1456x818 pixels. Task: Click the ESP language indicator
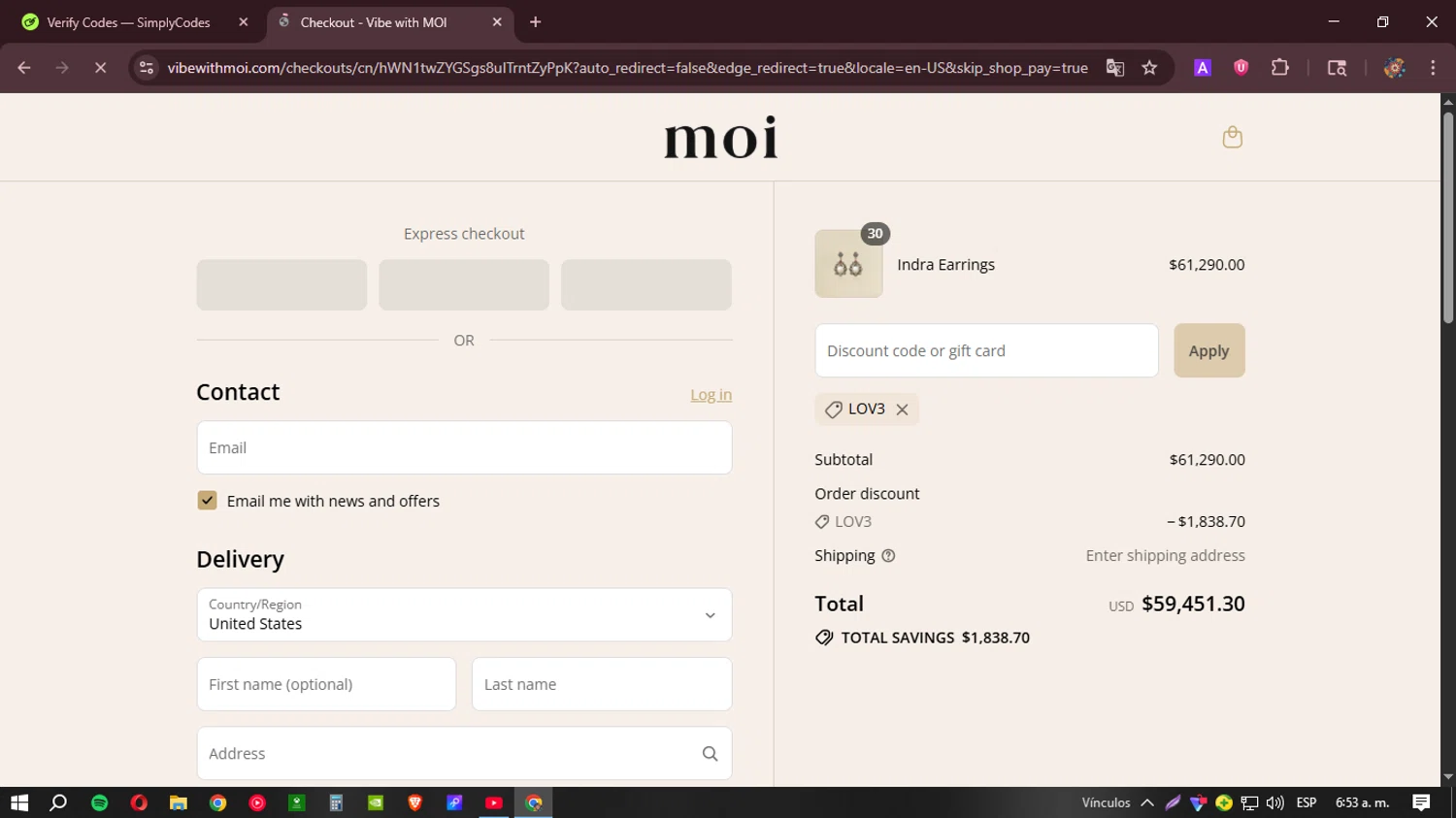(1307, 802)
